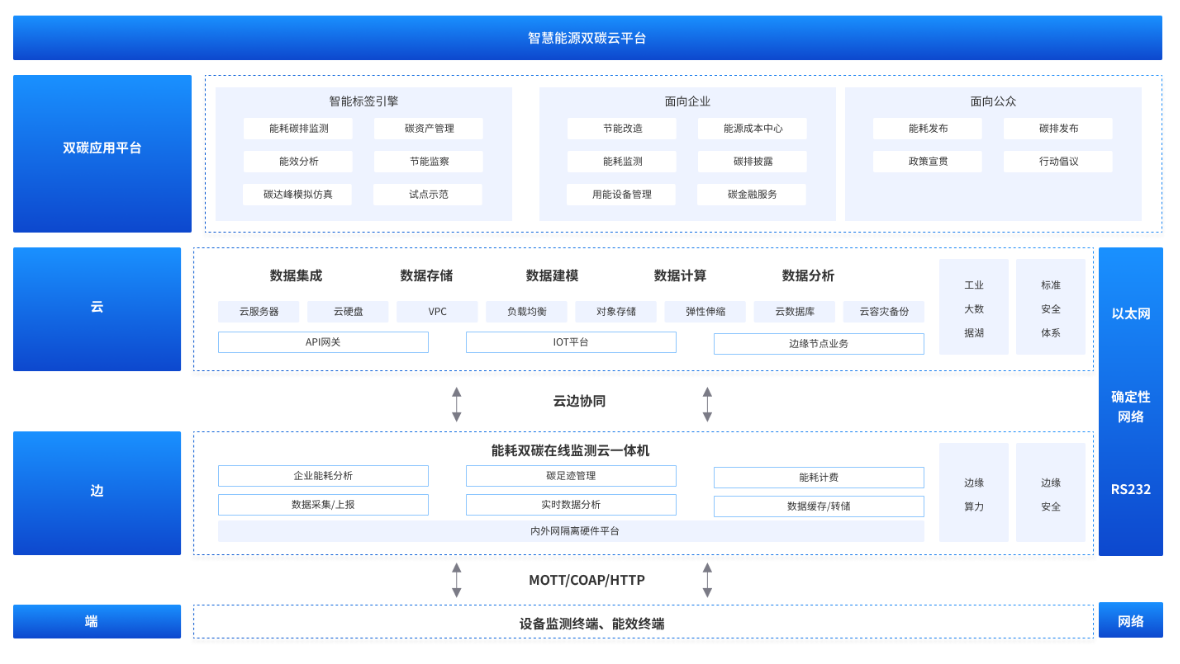Click the 数据采集/上报 box
This screenshot has width=1180, height=664.
[x=323, y=504]
